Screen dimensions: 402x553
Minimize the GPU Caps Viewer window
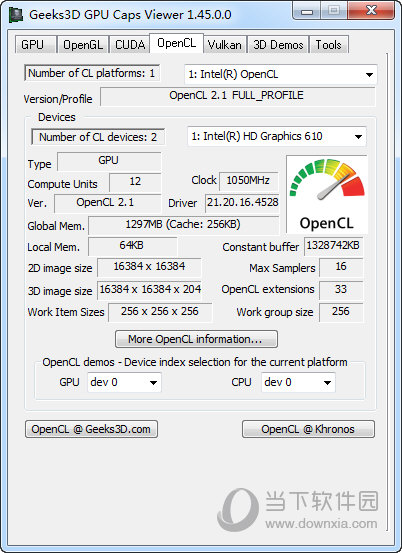tap(307, 11)
